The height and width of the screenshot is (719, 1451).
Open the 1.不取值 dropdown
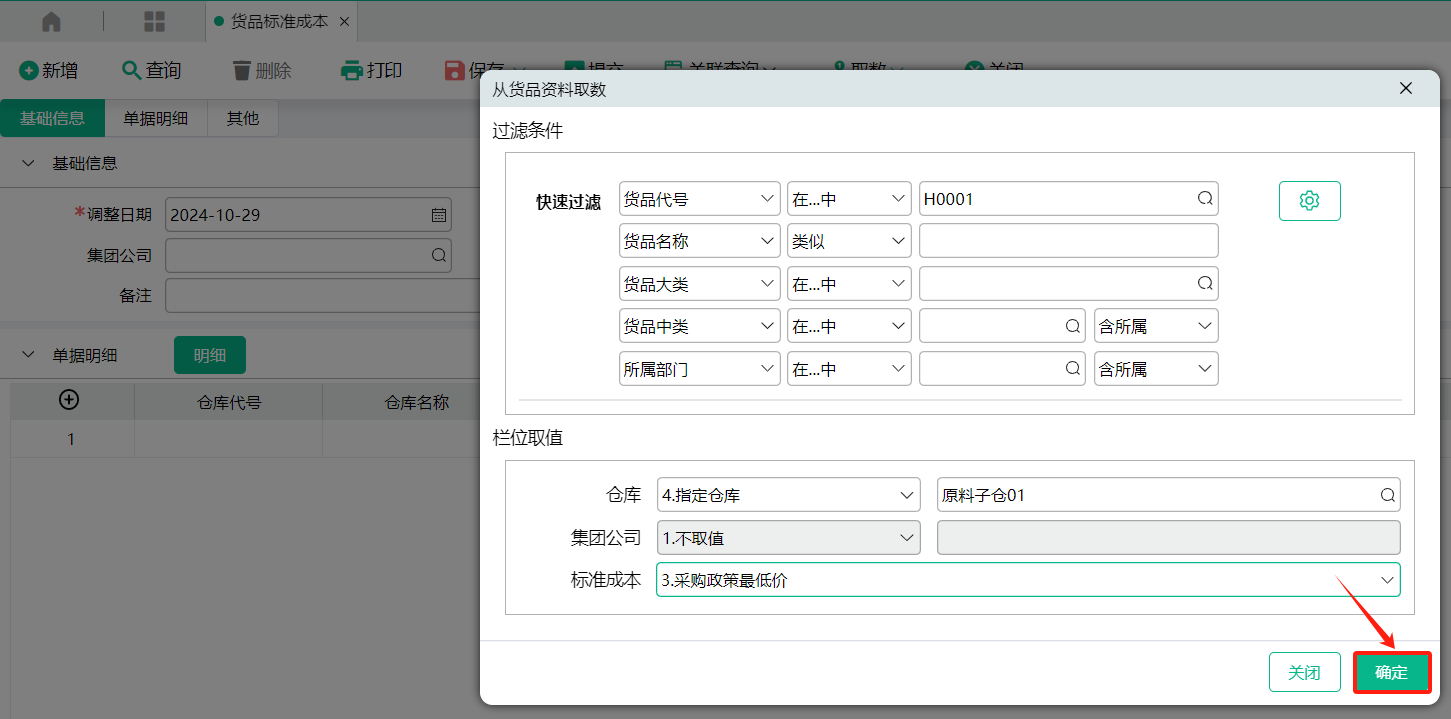click(x=788, y=537)
